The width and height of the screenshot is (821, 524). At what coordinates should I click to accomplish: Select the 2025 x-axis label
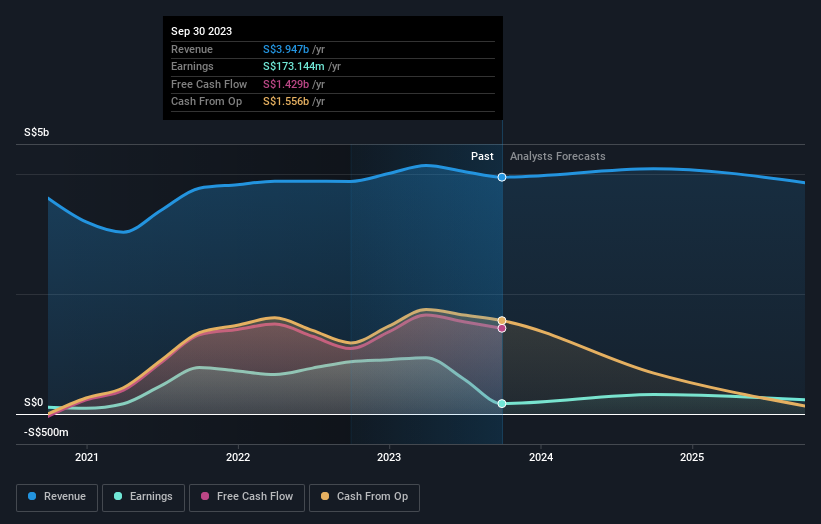click(x=692, y=457)
